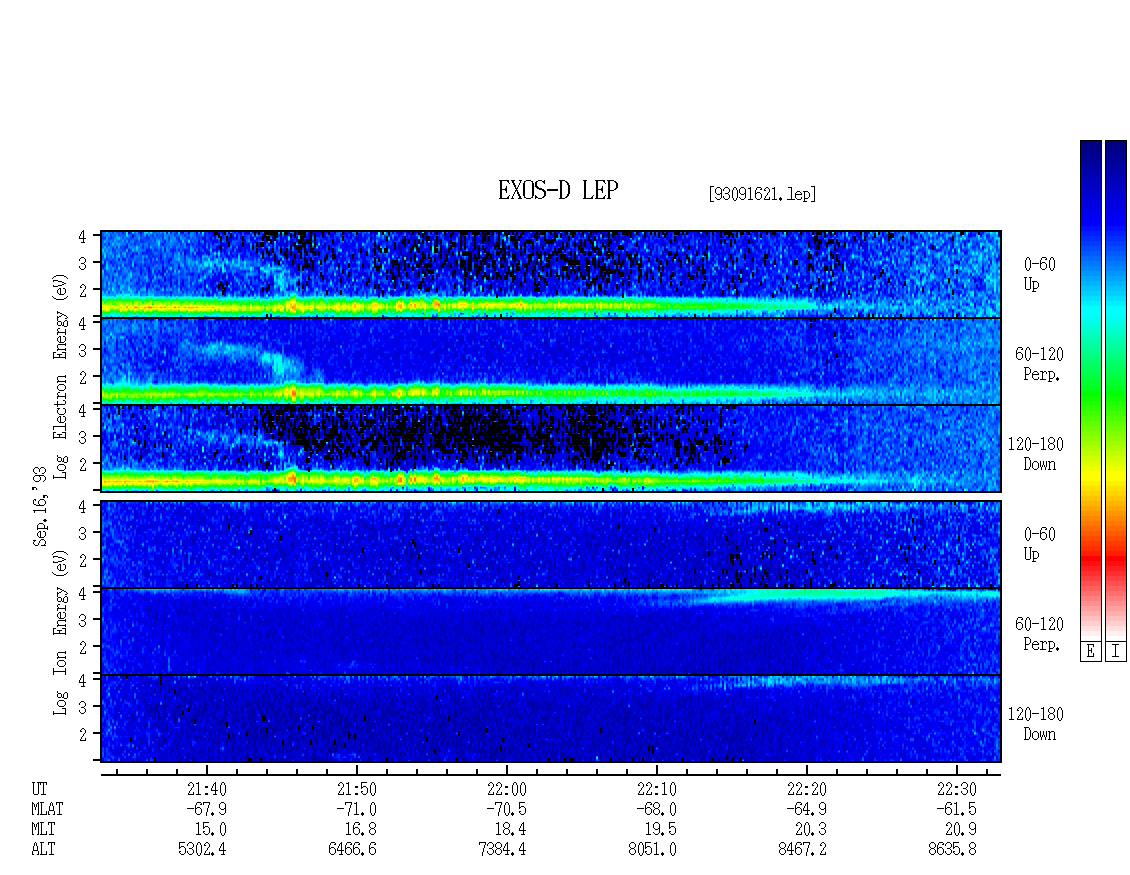The height and width of the screenshot is (875, 1130).
Task: Click the MLAT value -70.5
Action: point(507,809)
